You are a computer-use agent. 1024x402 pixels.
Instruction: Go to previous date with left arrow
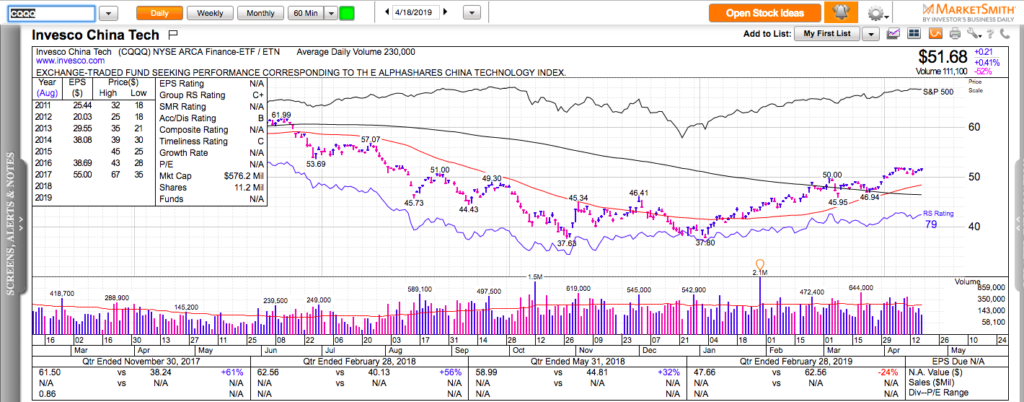[387, 12]
